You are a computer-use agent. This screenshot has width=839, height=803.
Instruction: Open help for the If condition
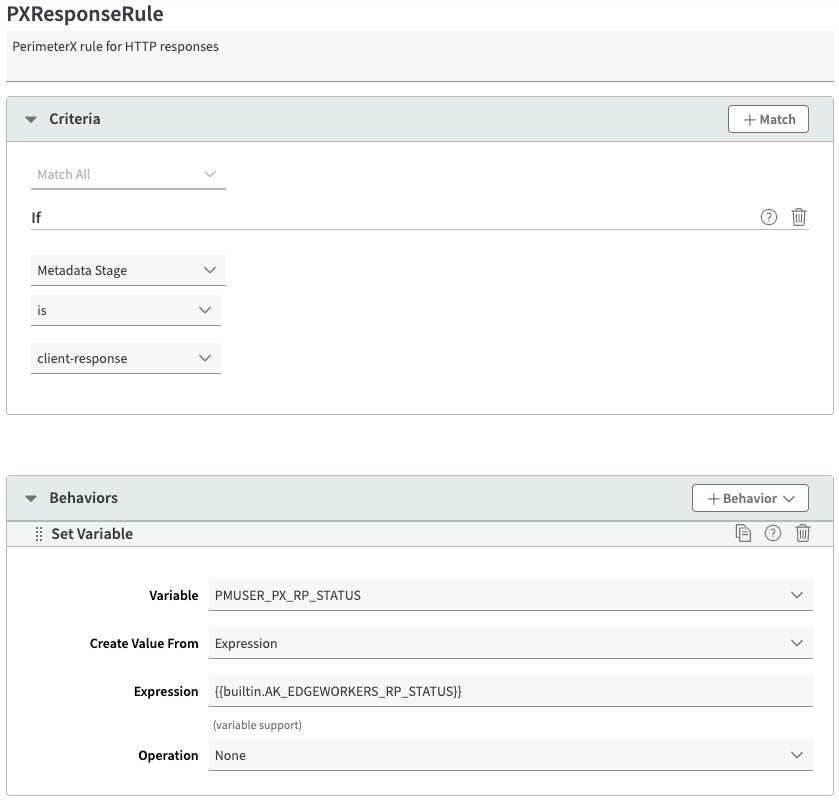(769, 217)
